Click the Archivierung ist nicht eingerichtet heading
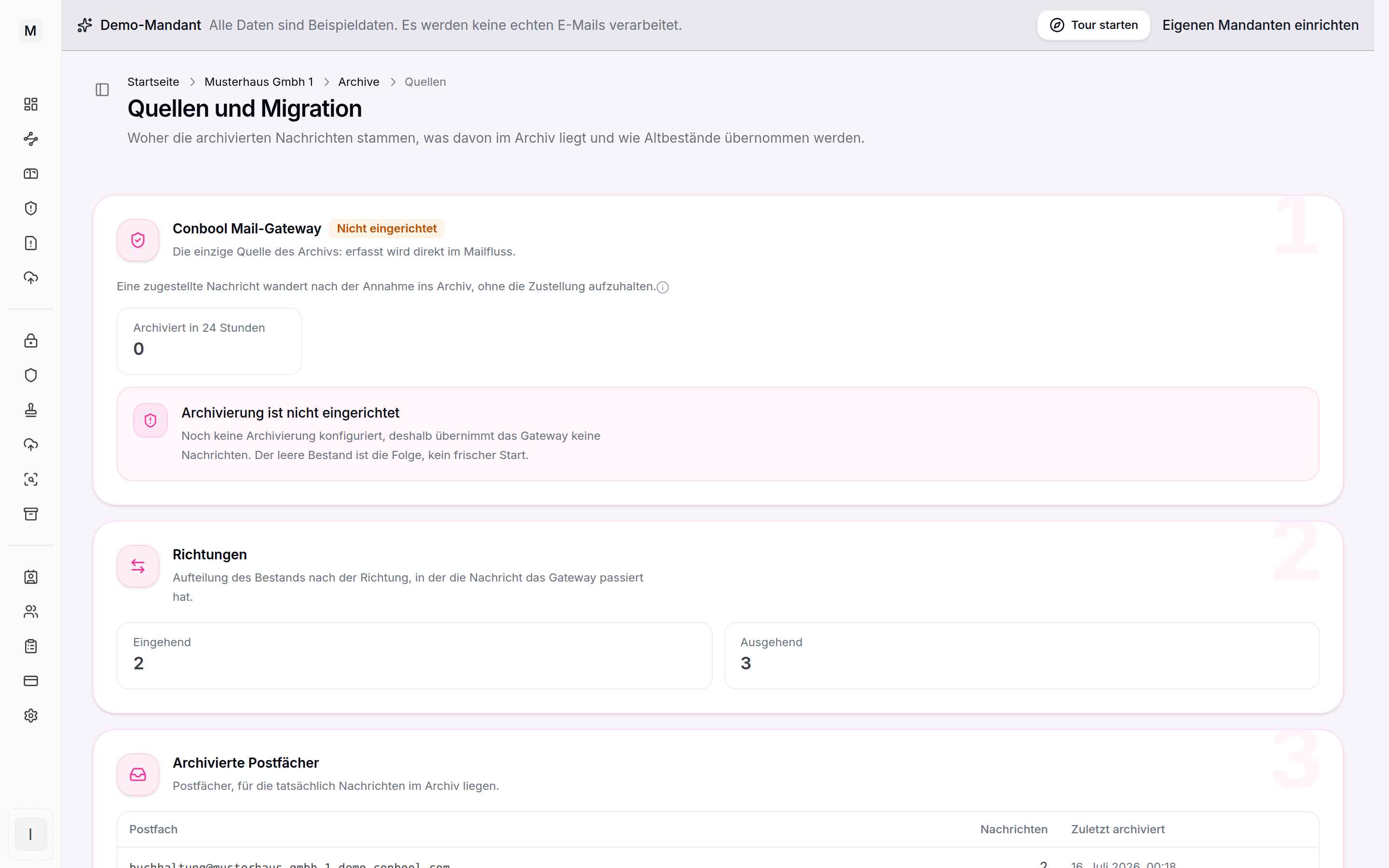The height and width of the screenshot is (868, 1389). pyautogui.click(x=290, y=413)
